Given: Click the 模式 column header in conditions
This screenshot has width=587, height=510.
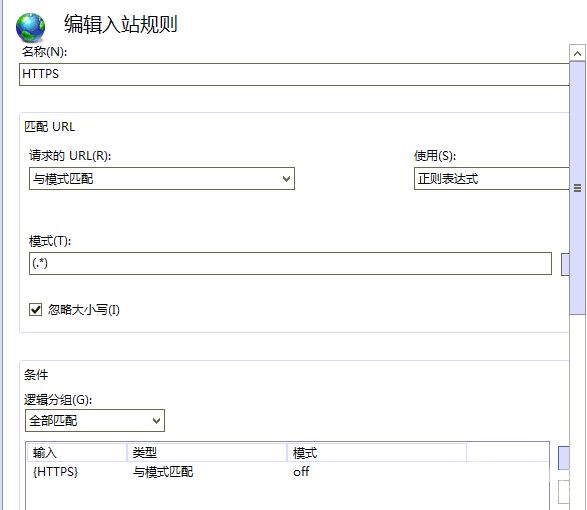Looking at the screenshot, I should coord(377,453).
